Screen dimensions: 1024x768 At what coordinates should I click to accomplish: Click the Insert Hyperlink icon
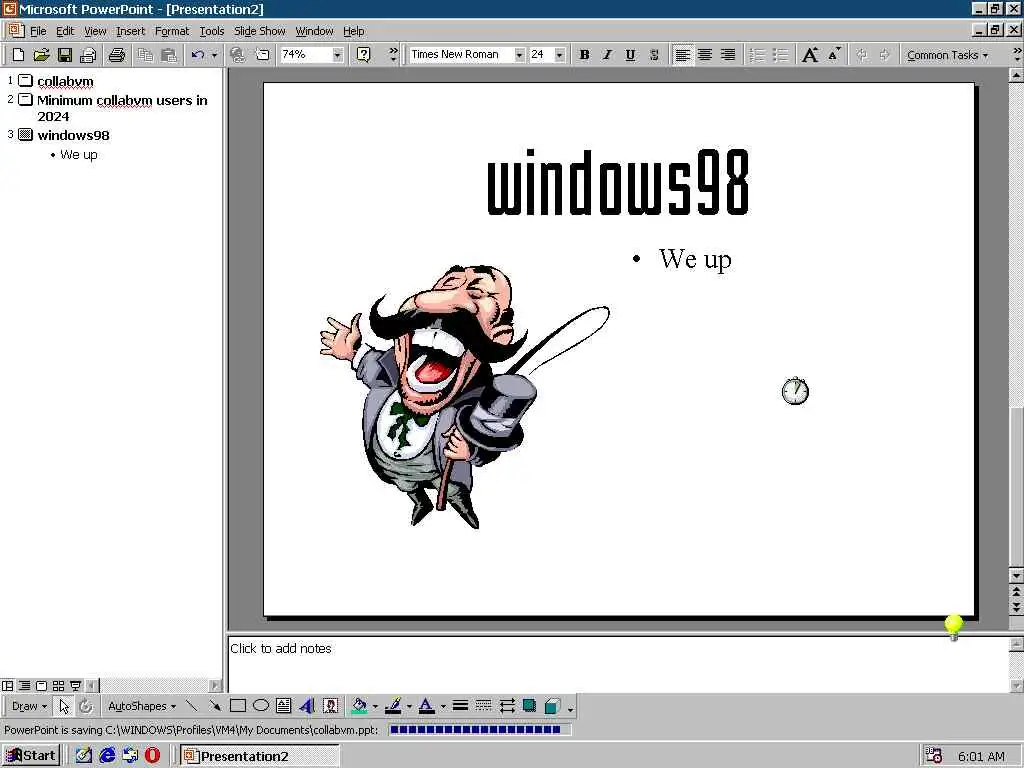[x=238, y=55]
